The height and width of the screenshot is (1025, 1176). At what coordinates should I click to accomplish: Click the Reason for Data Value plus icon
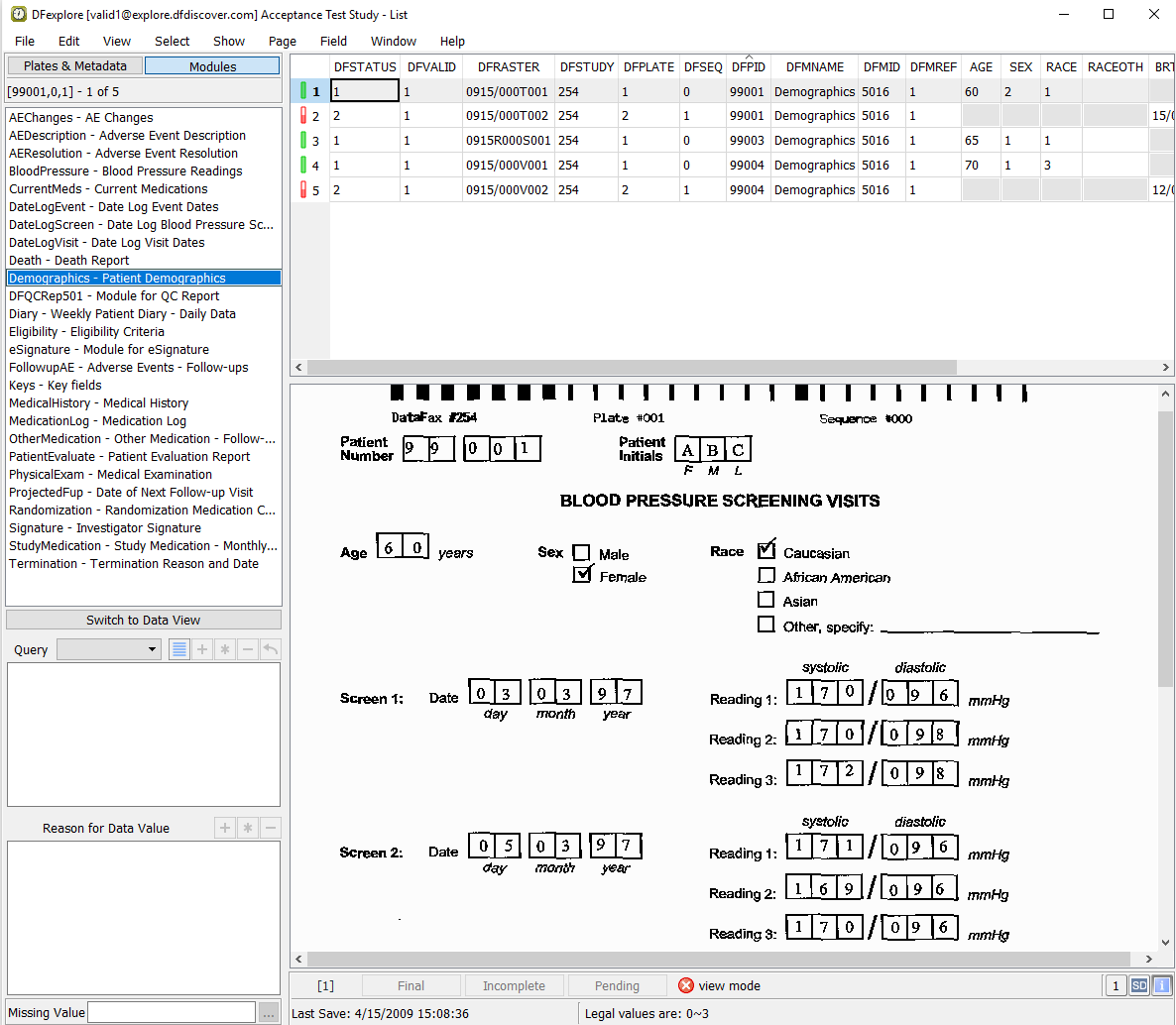coord(225,828)
